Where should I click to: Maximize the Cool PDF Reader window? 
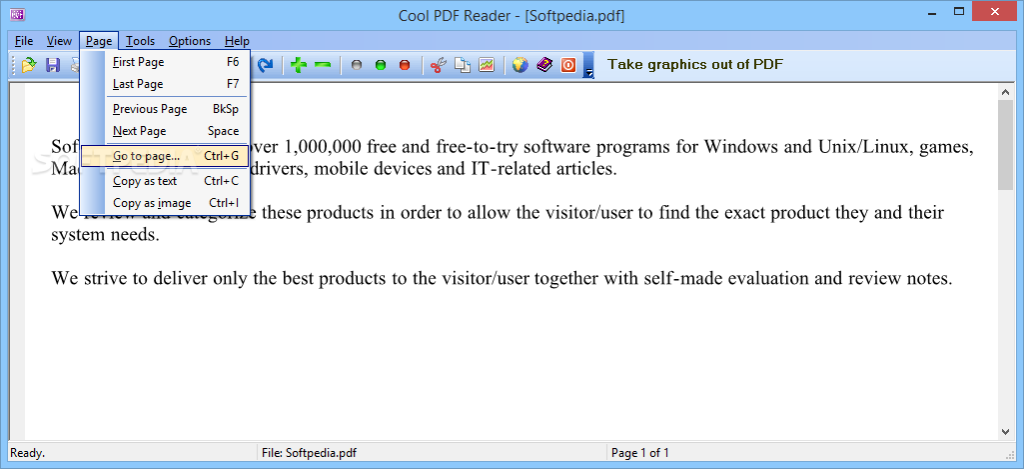pyautogui.click(x=959, y=12)
